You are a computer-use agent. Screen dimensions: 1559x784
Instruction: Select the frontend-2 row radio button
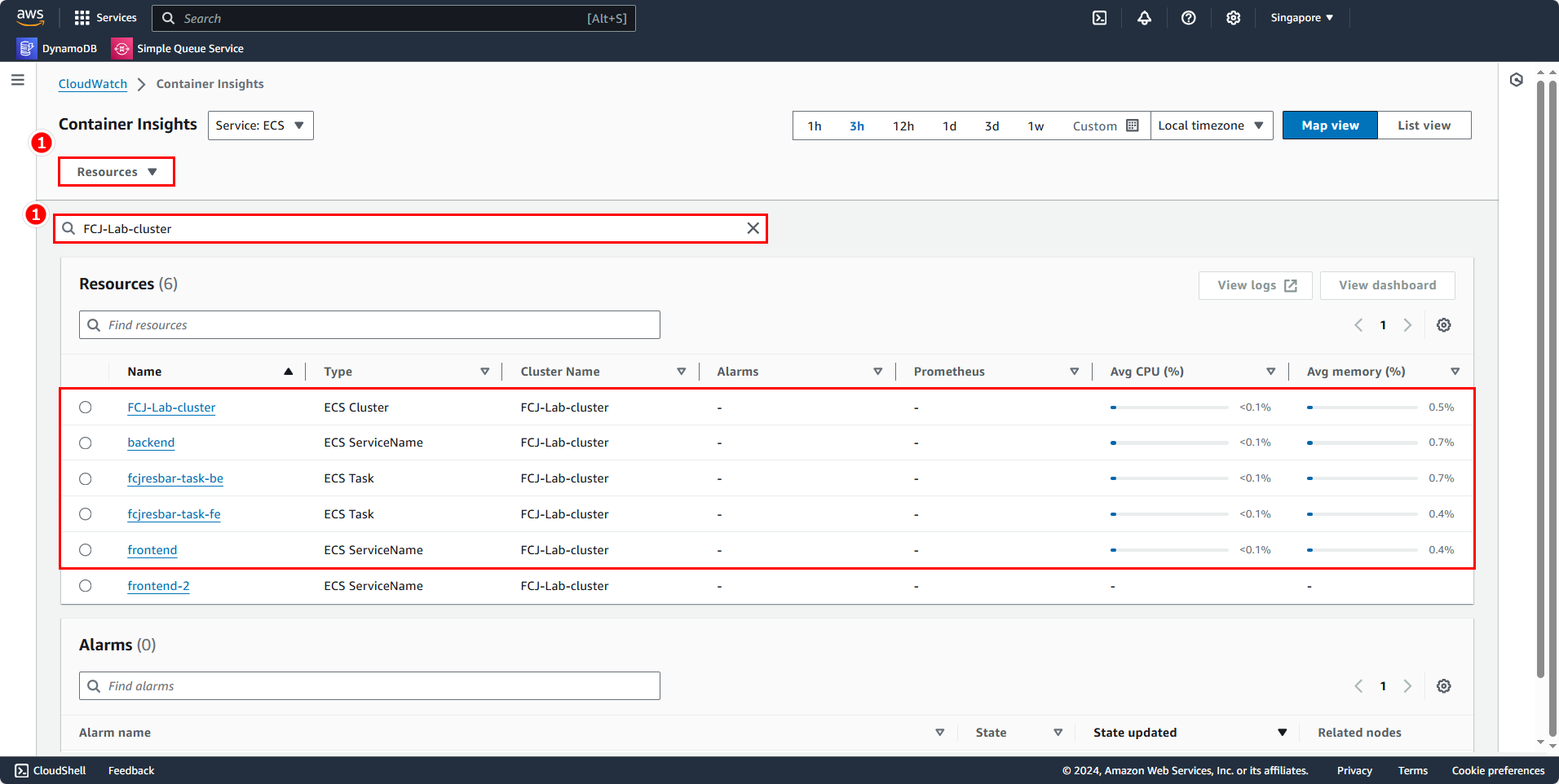coord(86,586)
